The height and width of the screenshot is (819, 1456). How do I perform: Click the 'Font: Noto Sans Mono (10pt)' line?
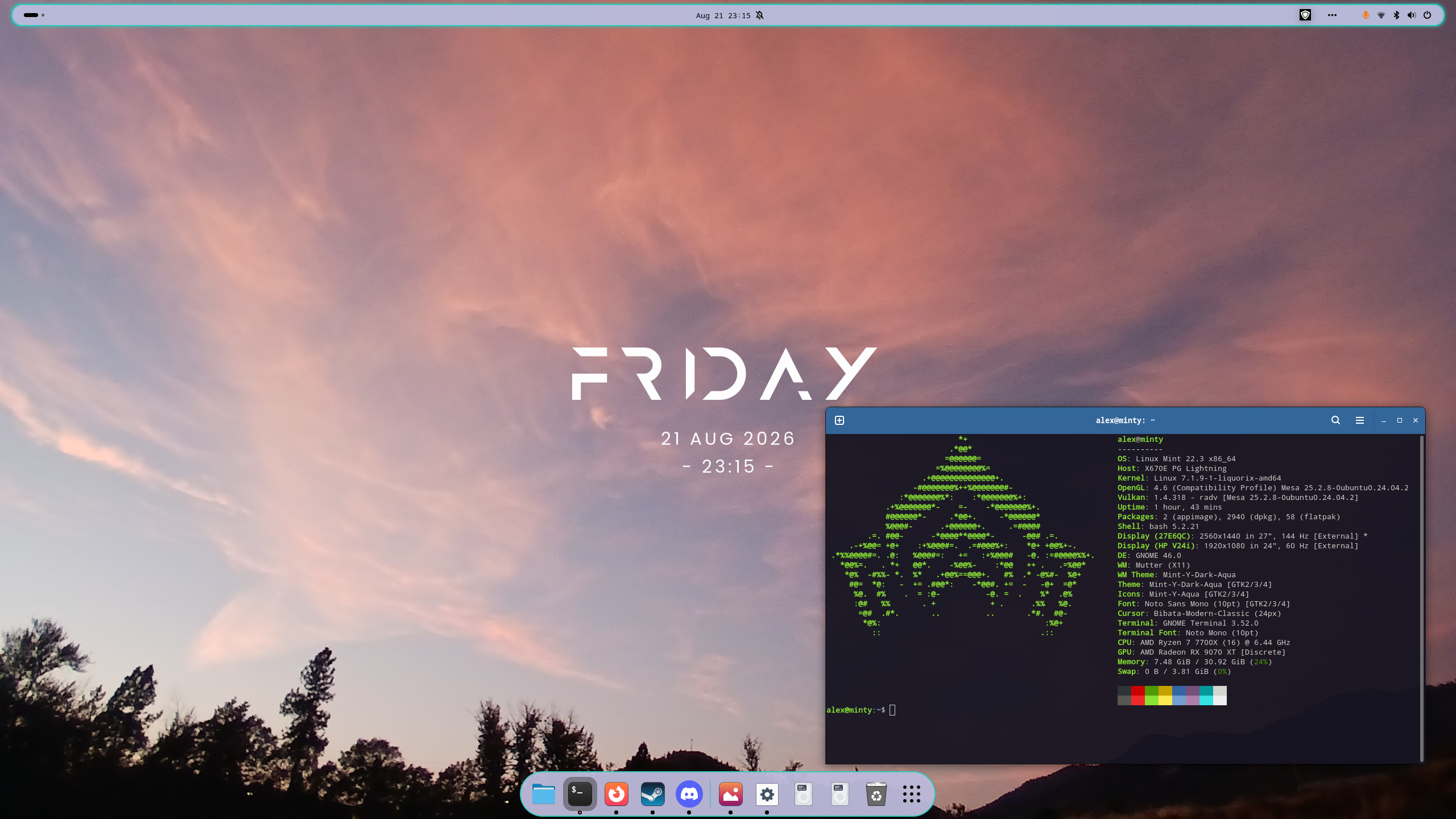tap(1203, 603)
